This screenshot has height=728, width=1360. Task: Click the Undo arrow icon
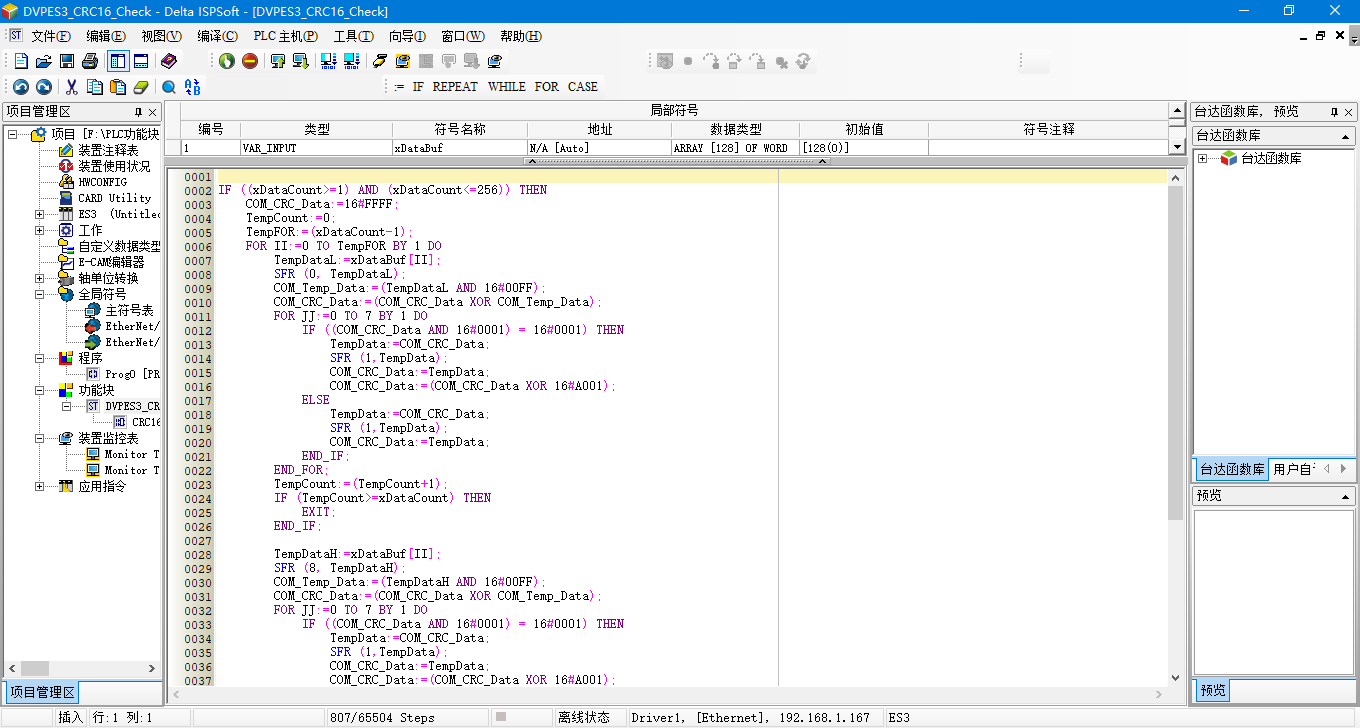[x=21, y=87]
